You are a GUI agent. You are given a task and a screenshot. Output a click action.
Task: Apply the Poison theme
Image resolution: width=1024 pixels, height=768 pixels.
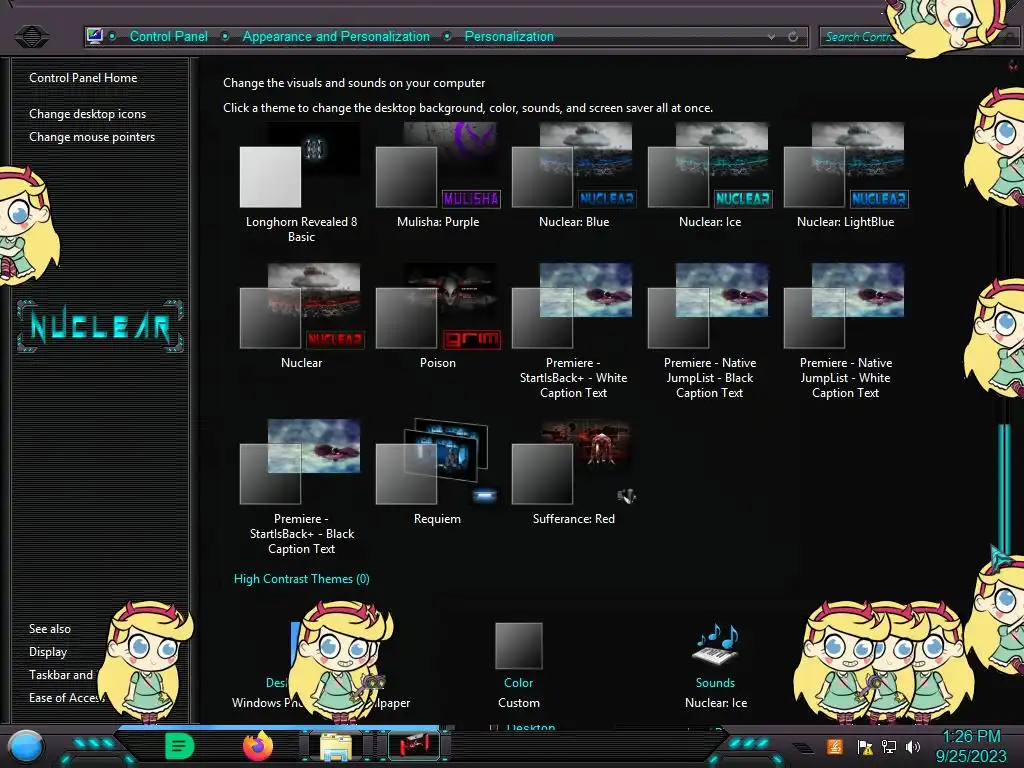438,317
